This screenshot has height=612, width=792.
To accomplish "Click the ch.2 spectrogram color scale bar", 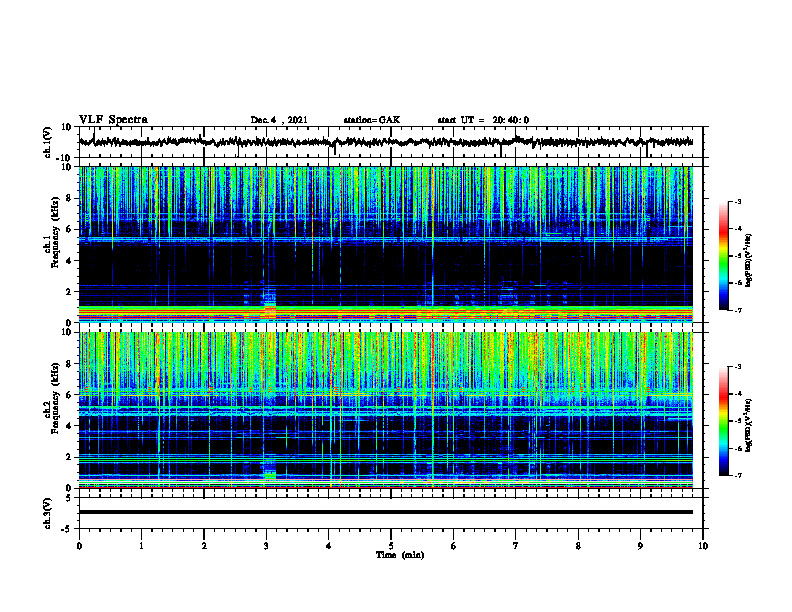I will pos(724,421).
